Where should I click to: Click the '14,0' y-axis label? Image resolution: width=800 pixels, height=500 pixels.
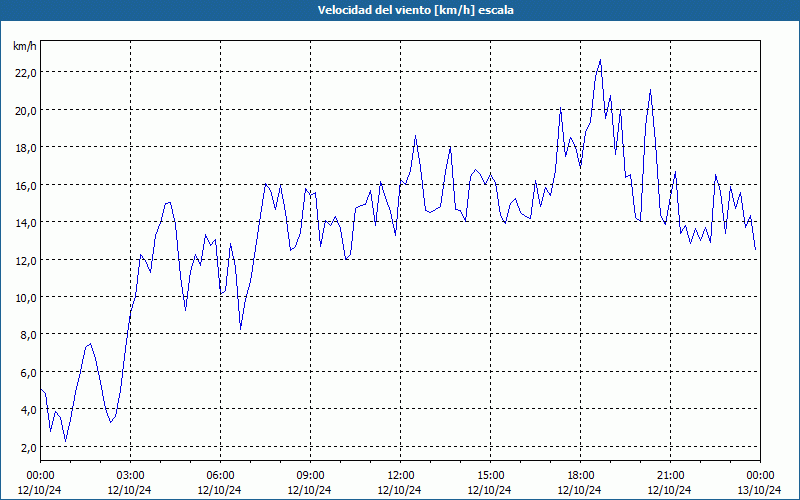26,222
